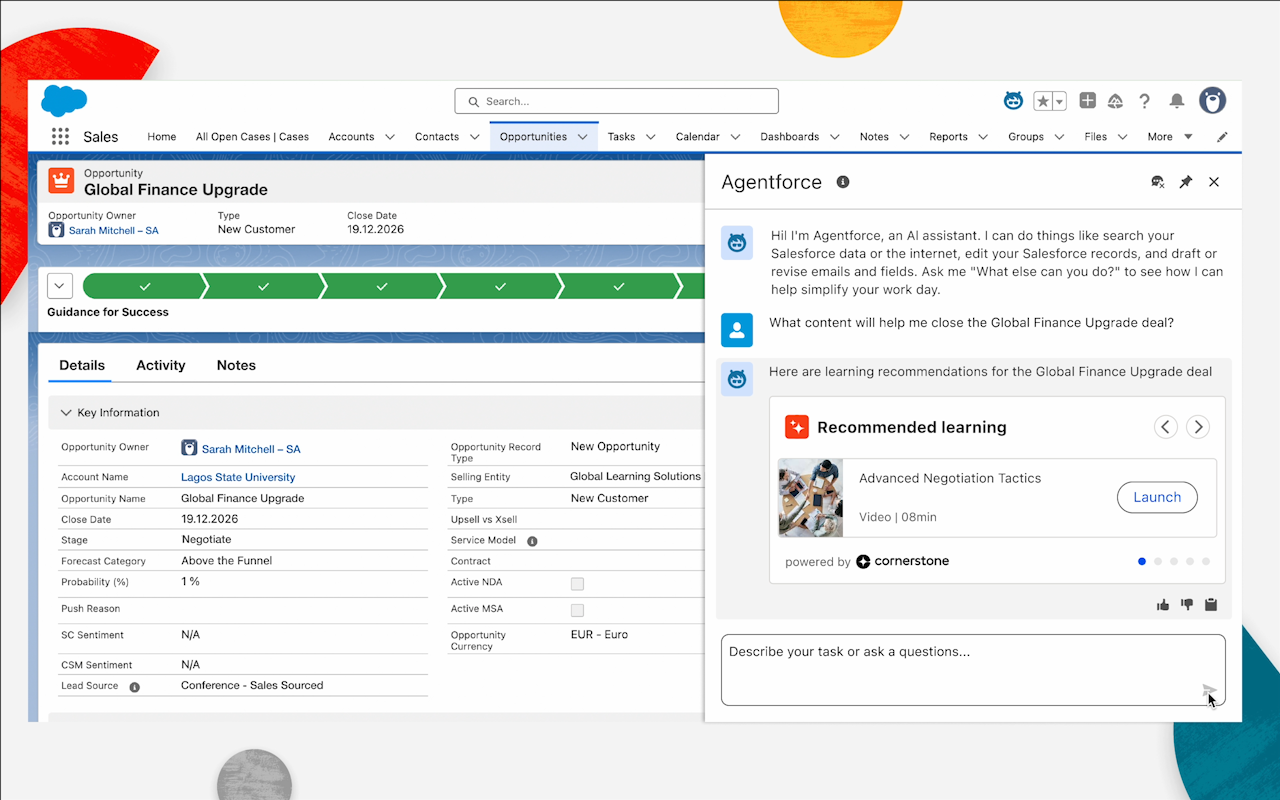Click 'Conference - Sales Sourced' value
This screenshot has width=1280, height=800.
[252, 686]
